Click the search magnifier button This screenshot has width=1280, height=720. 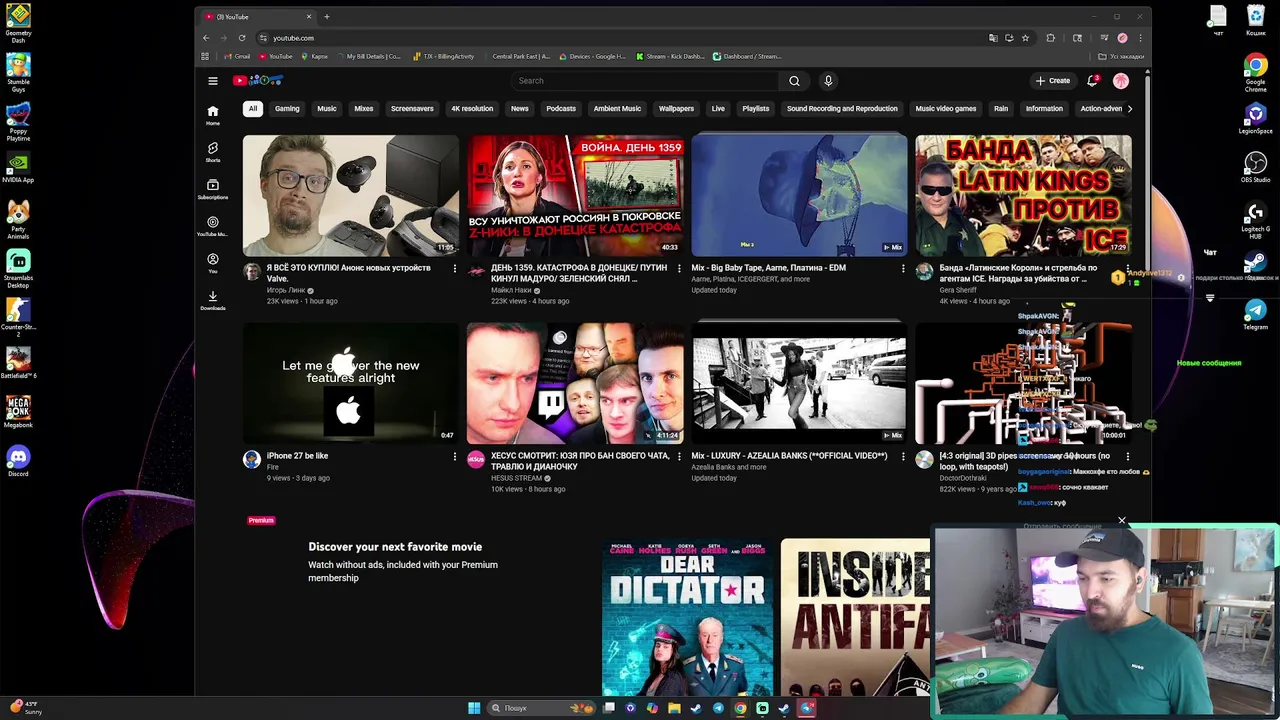794,81
